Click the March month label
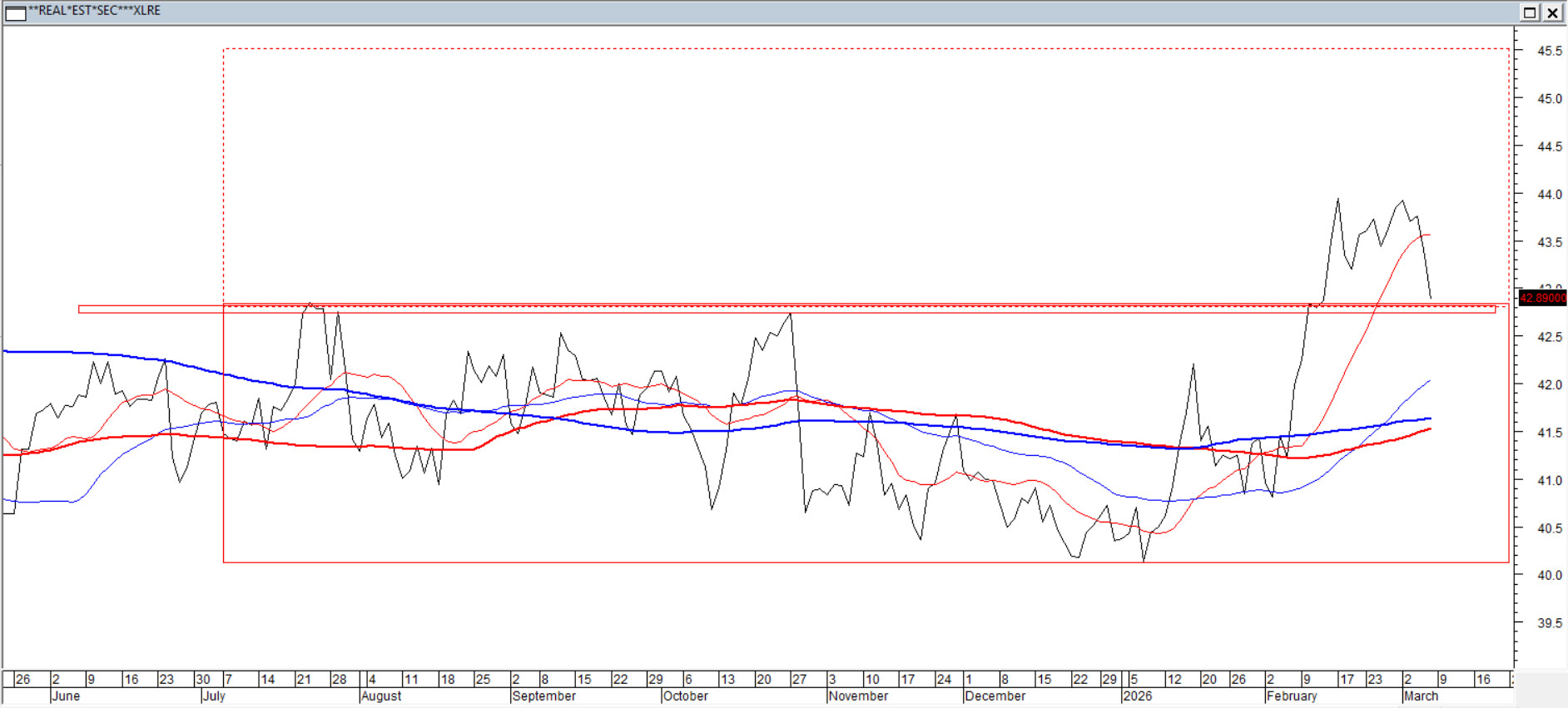Screen dimensions: 1568x708 point(1421,696)
